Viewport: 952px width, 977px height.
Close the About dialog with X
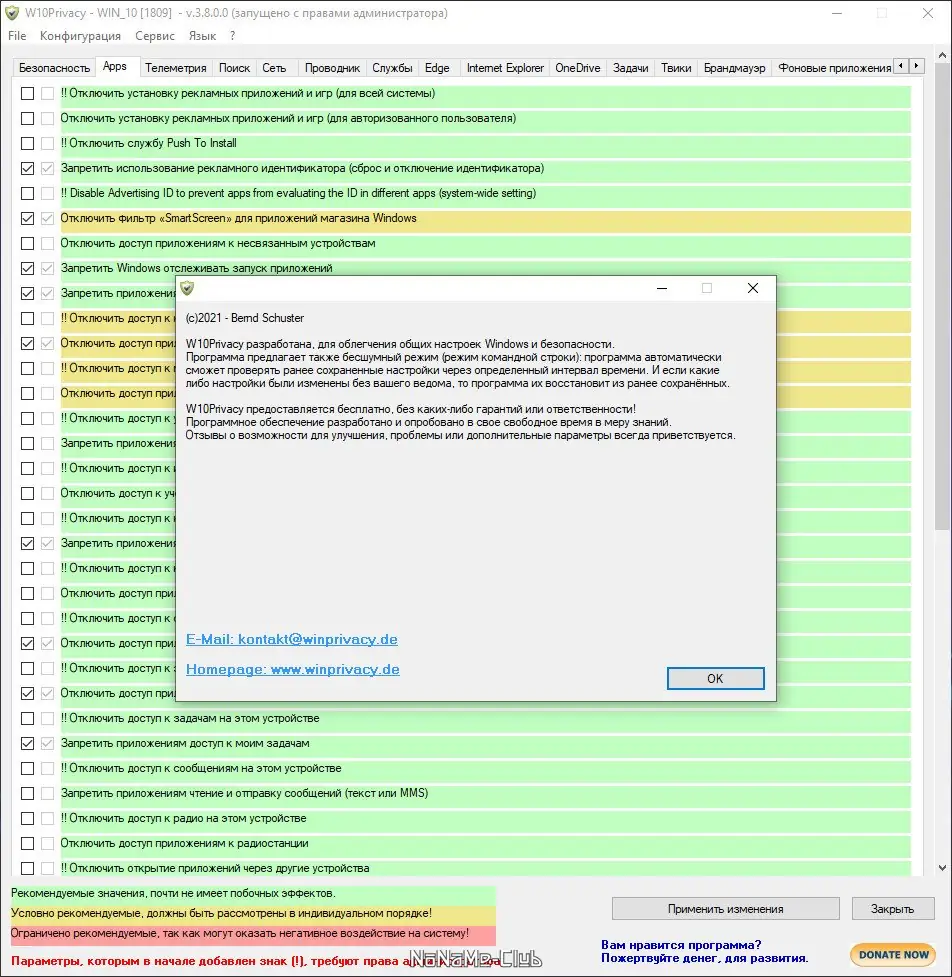(753, 288)
